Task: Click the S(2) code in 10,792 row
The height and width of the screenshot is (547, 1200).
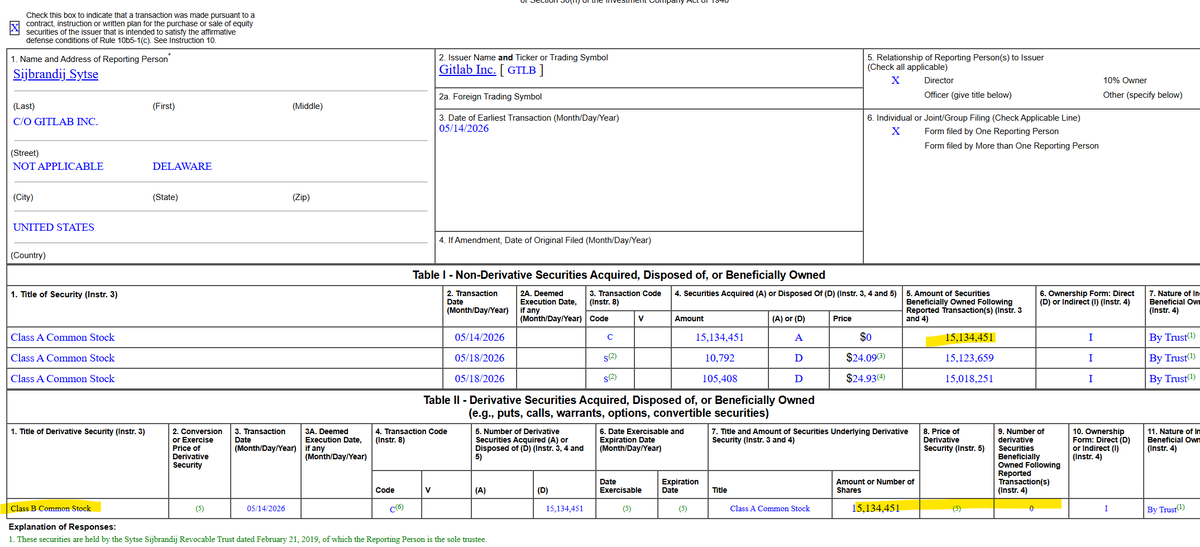Action: pos(610,358)
